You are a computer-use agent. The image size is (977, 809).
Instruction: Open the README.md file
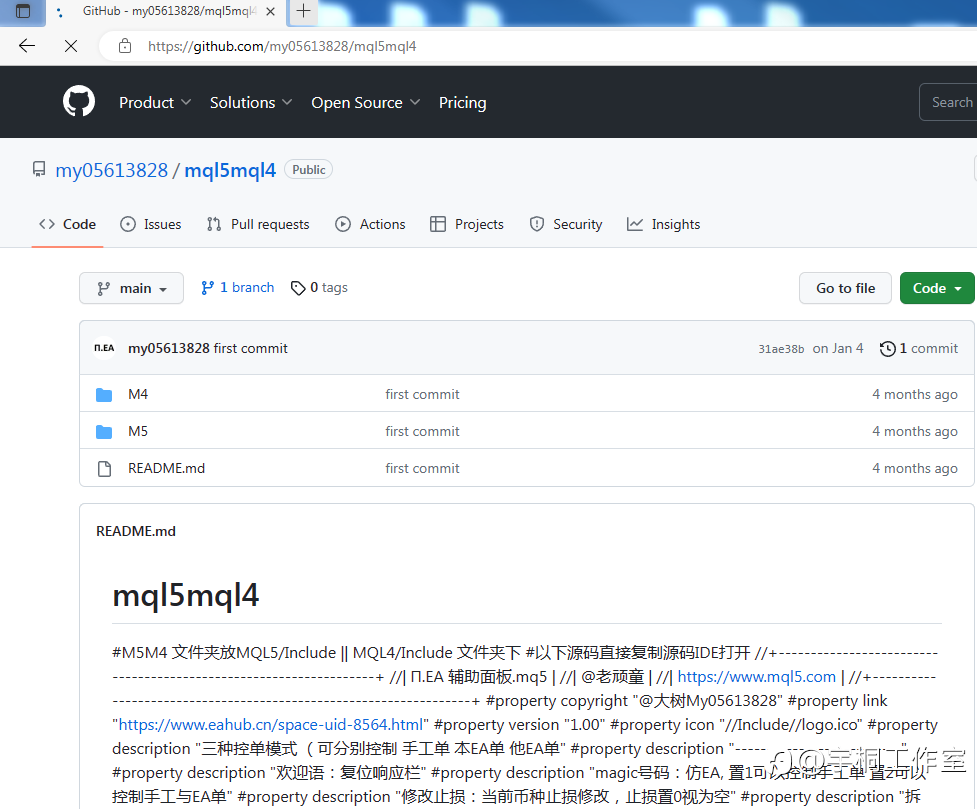point(166,468)
